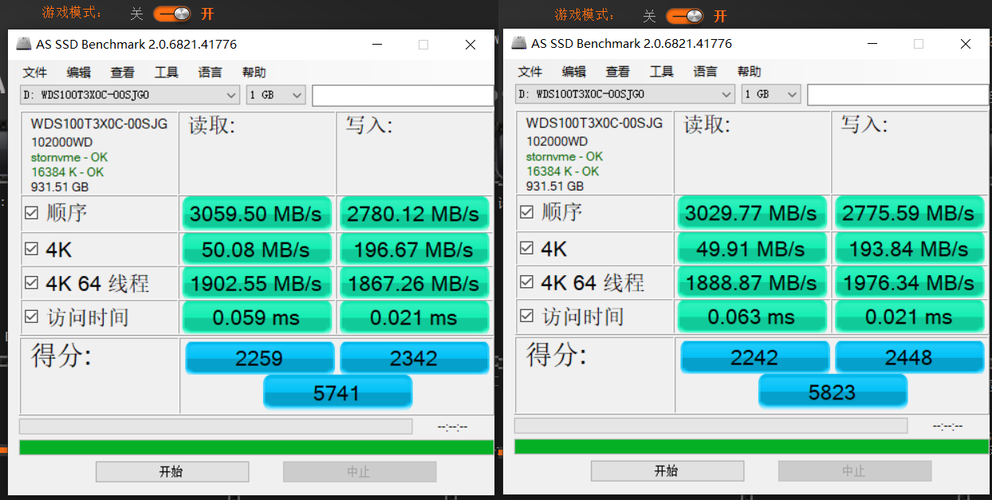Click 中止 button in right window
Image resolution: width=992 pixels, height=500 pixels.
pyautogui.click(x=855, y=471)
